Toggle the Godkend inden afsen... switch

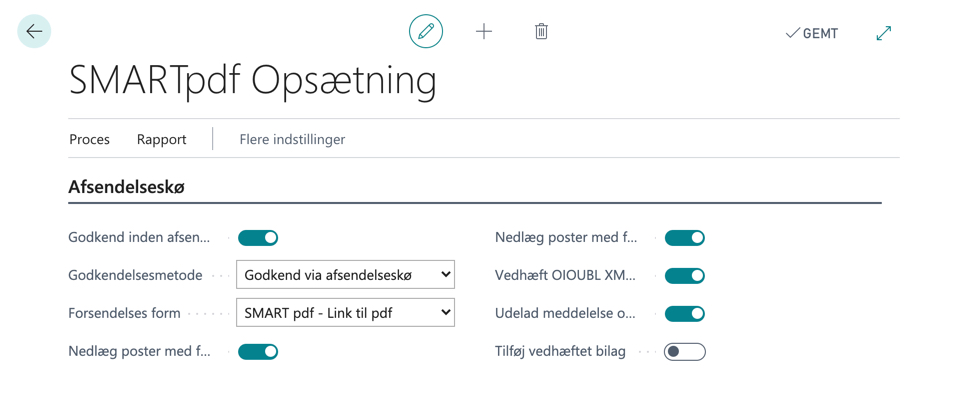[258, 238]
